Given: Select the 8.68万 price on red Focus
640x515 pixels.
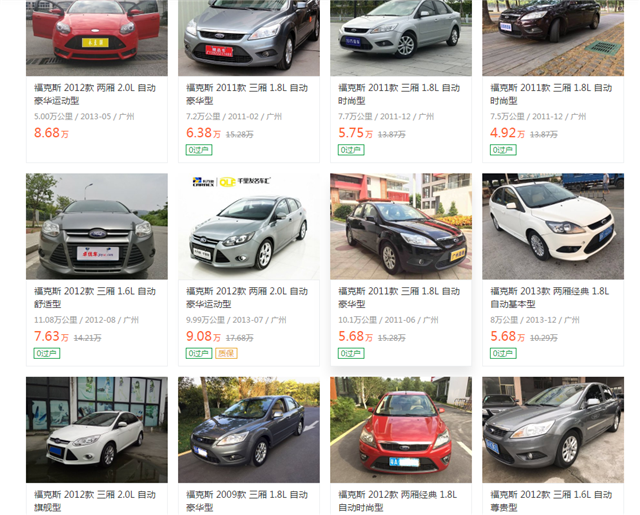Looking at the screenshot, I should click(51, 133).
